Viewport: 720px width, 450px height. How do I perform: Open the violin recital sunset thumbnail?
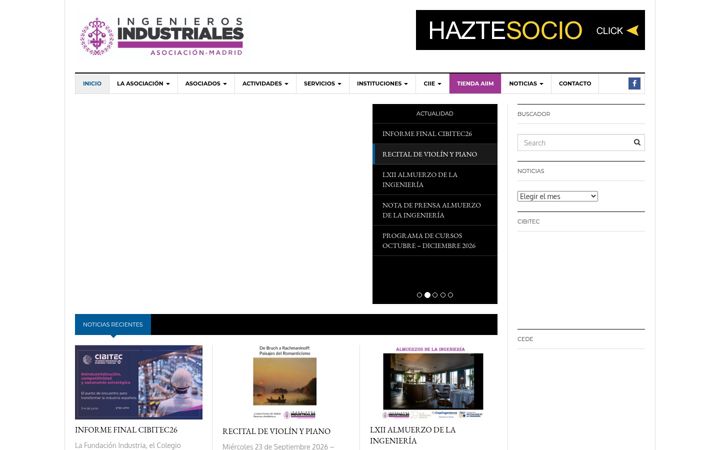point(285,382)
